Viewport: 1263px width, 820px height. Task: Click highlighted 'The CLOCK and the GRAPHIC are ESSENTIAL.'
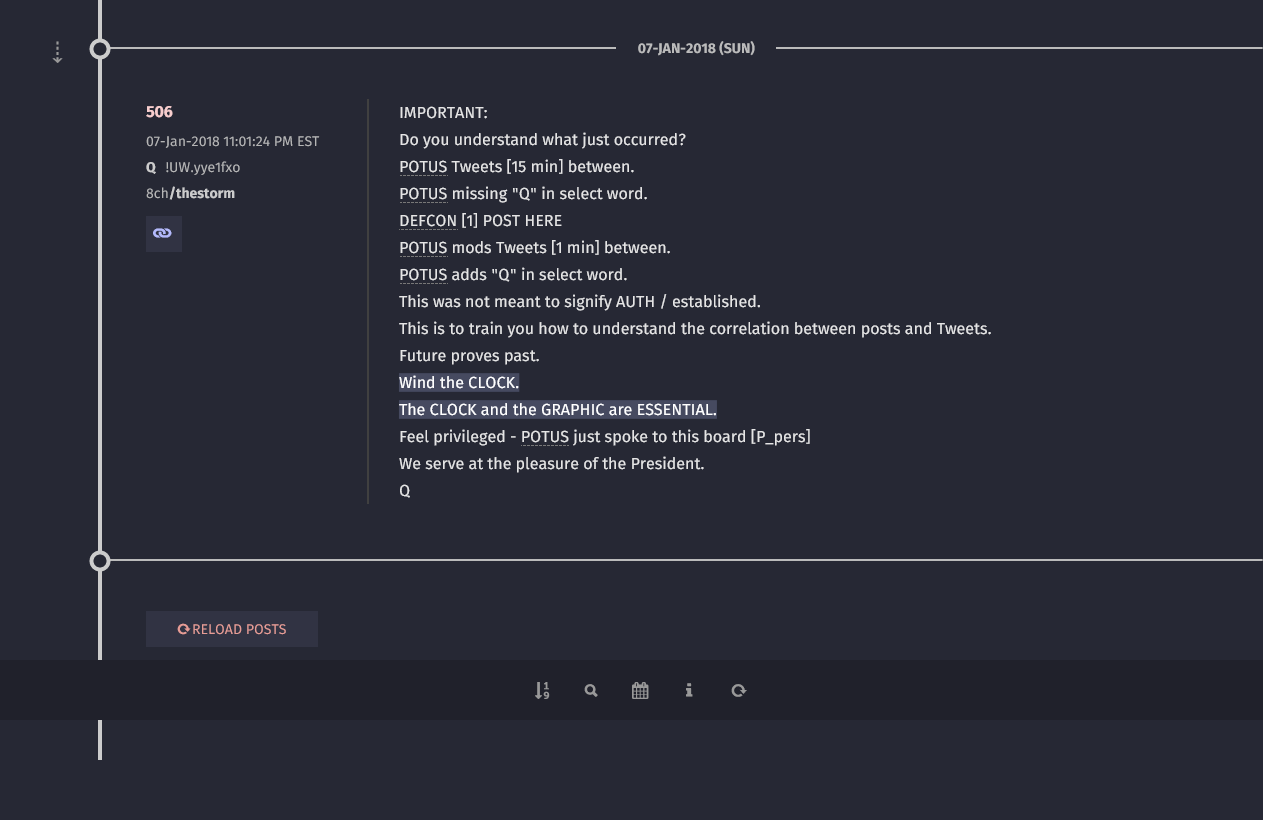[x=558, y=410]
